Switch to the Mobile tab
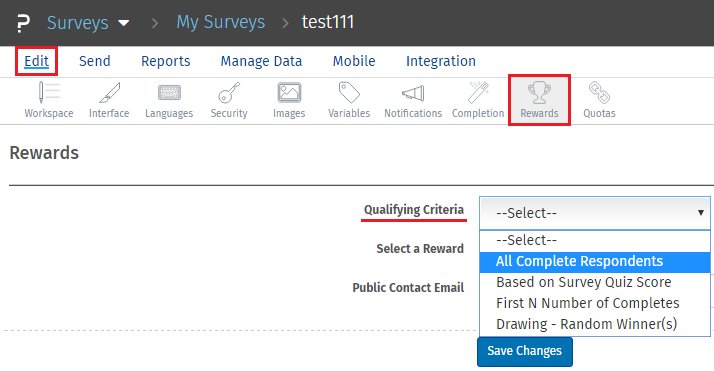 [354, 61]
